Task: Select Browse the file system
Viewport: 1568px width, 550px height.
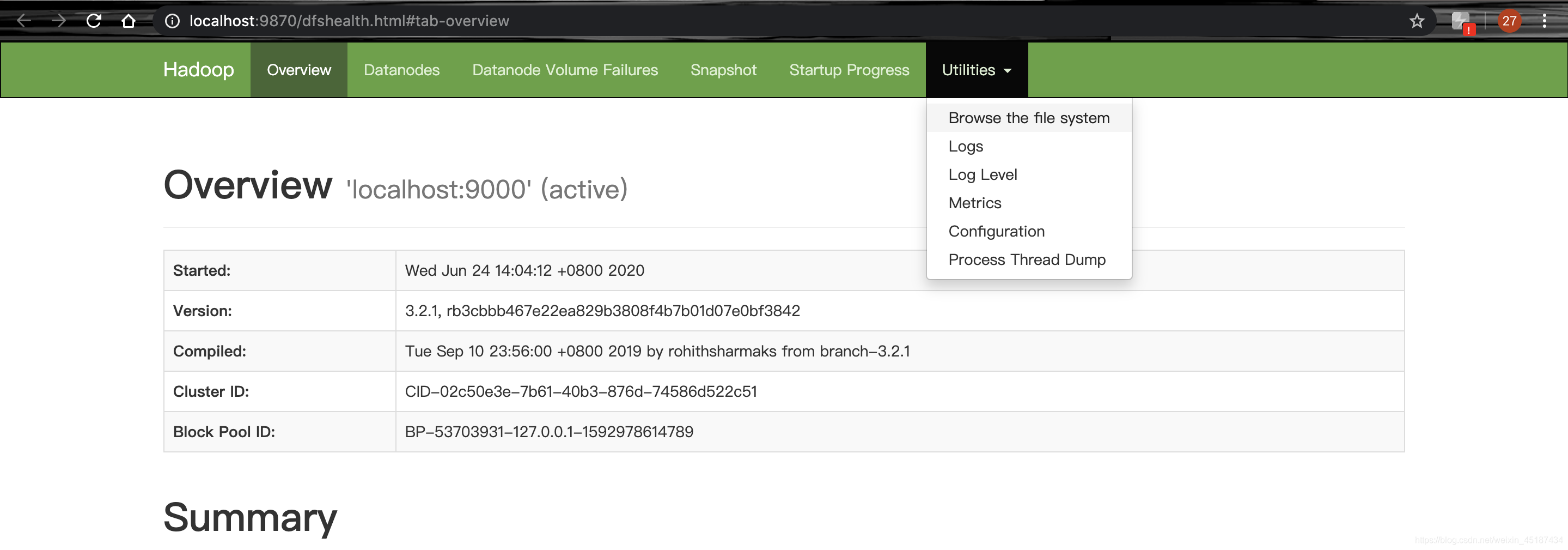Action: (1029, 118)
